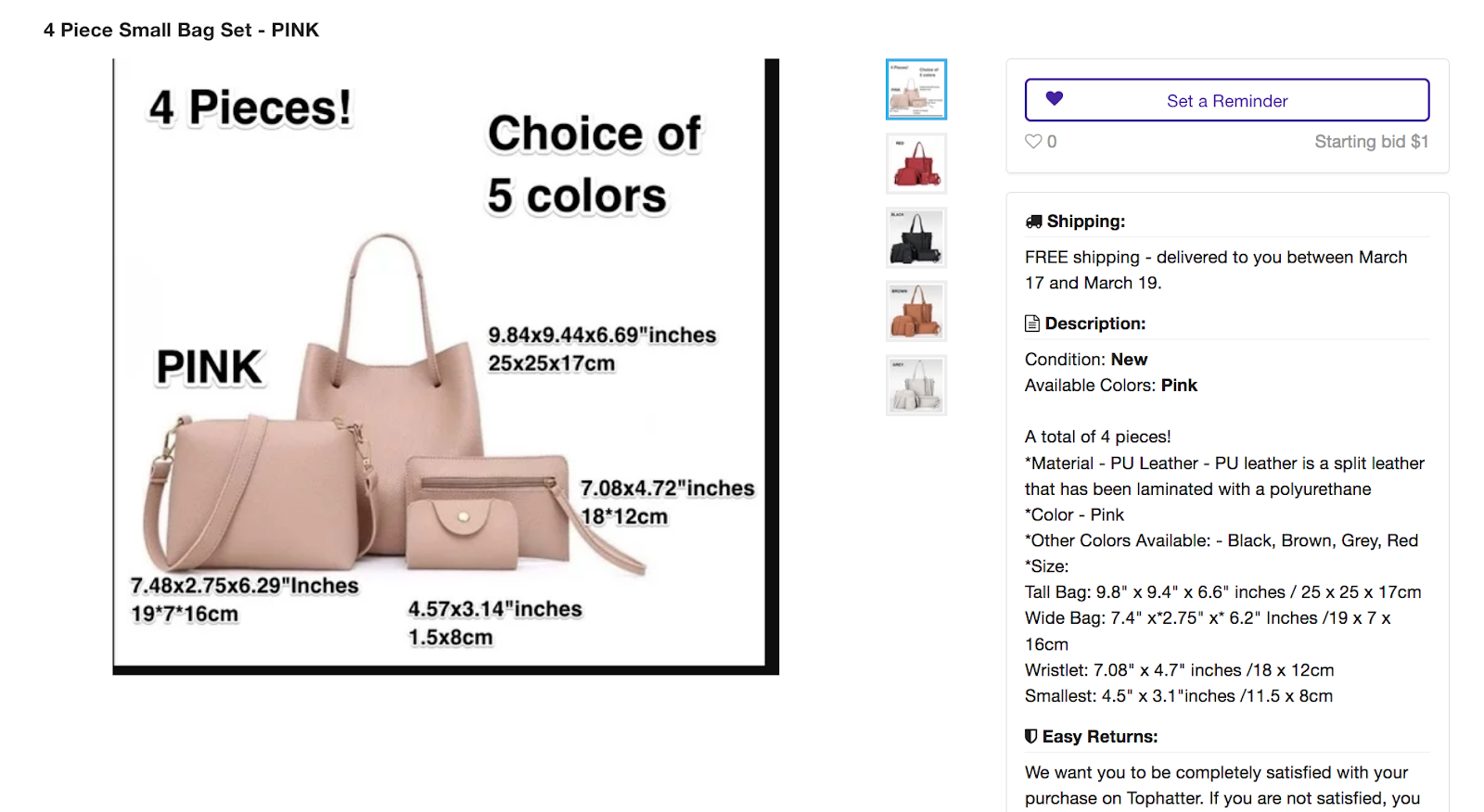View the red bag set thumbnail
Image resolution: width=1484 pixels, height=812 pixels.
(916, 163)
